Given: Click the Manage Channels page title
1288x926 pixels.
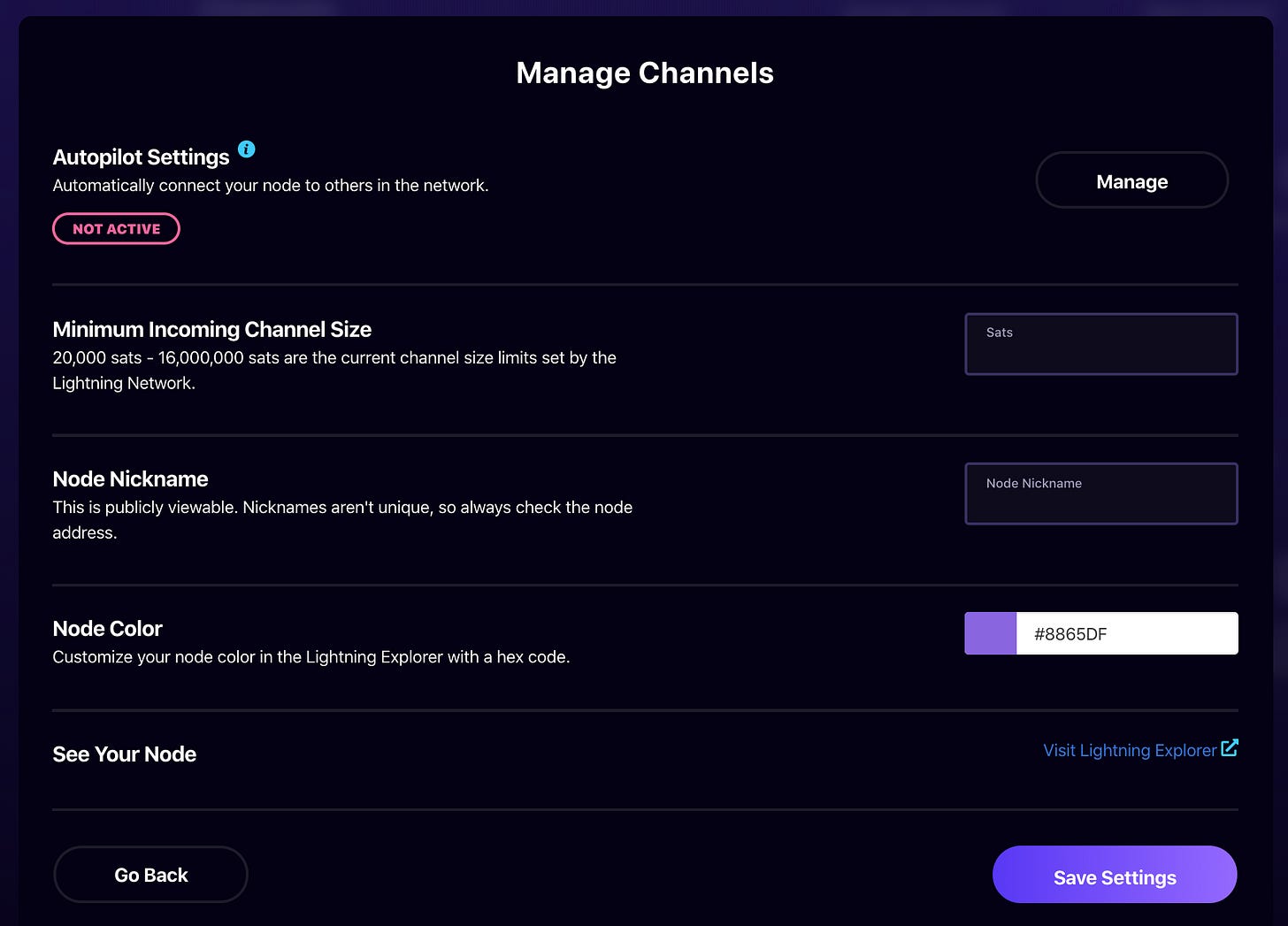Looking at the screenshot, I should [x=644, y=73].
